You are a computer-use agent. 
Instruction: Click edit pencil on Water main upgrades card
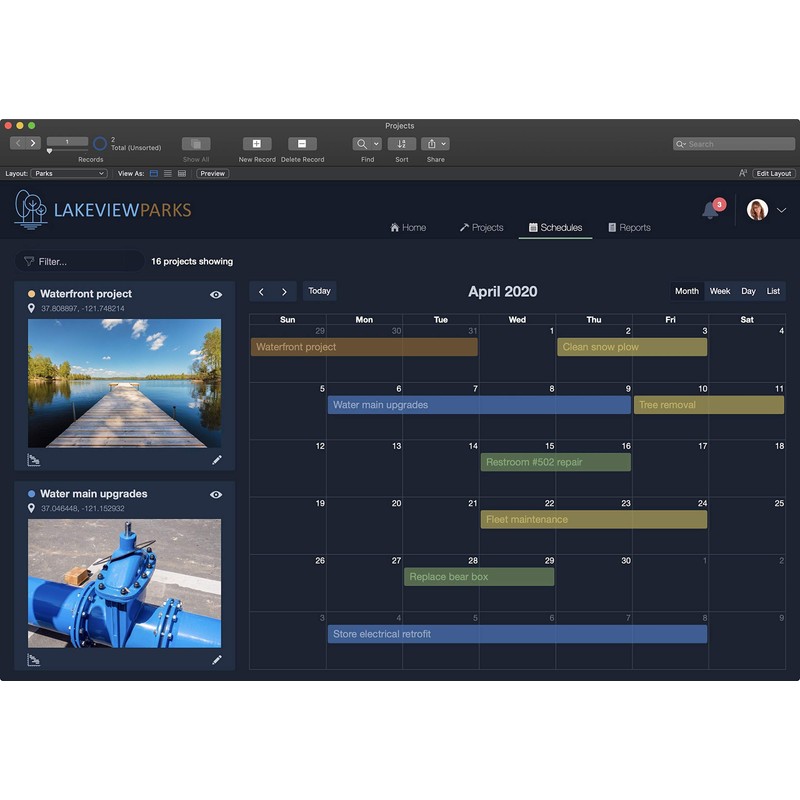217,660
